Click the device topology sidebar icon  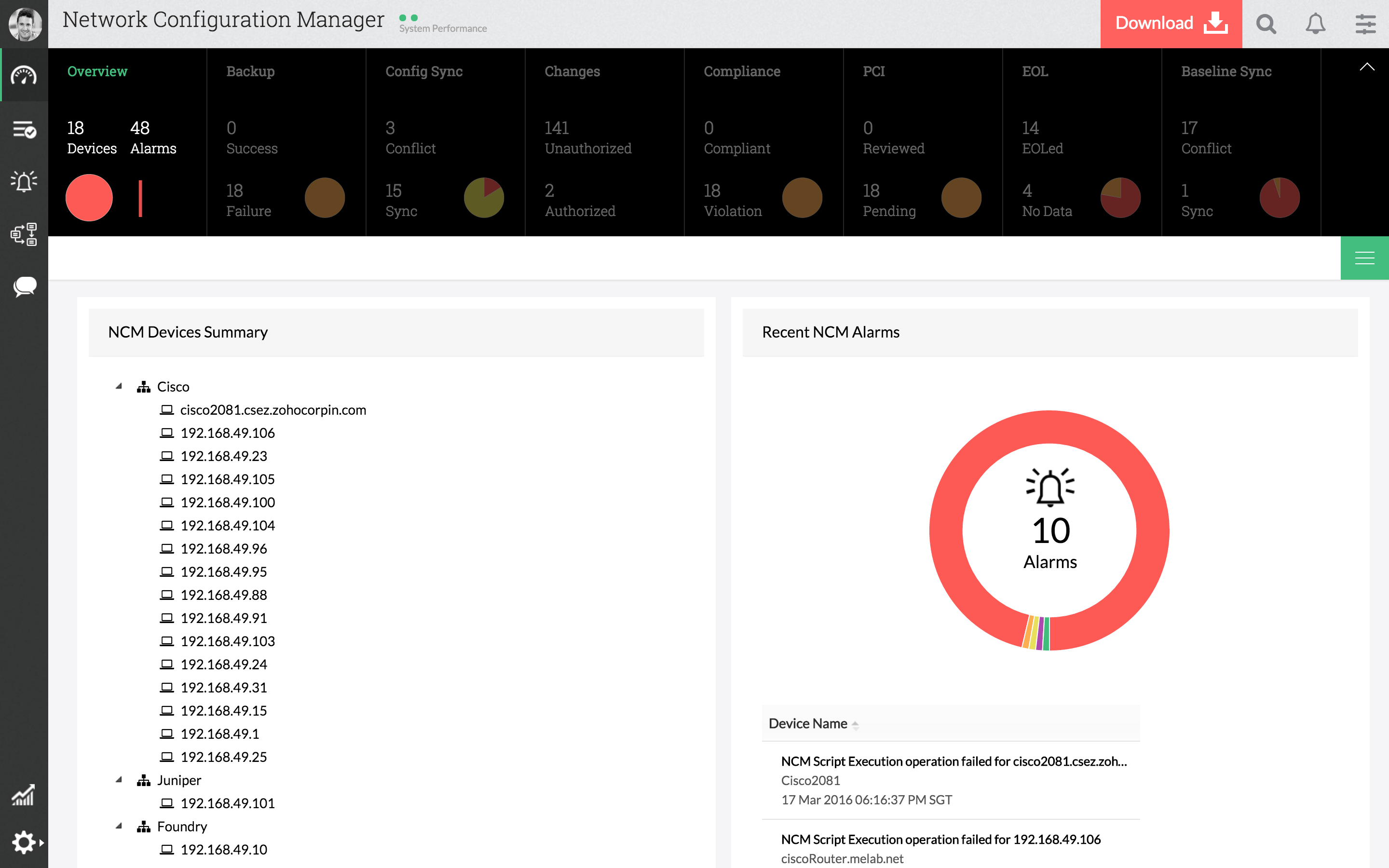pyautogui.click(x=24, y=234)
